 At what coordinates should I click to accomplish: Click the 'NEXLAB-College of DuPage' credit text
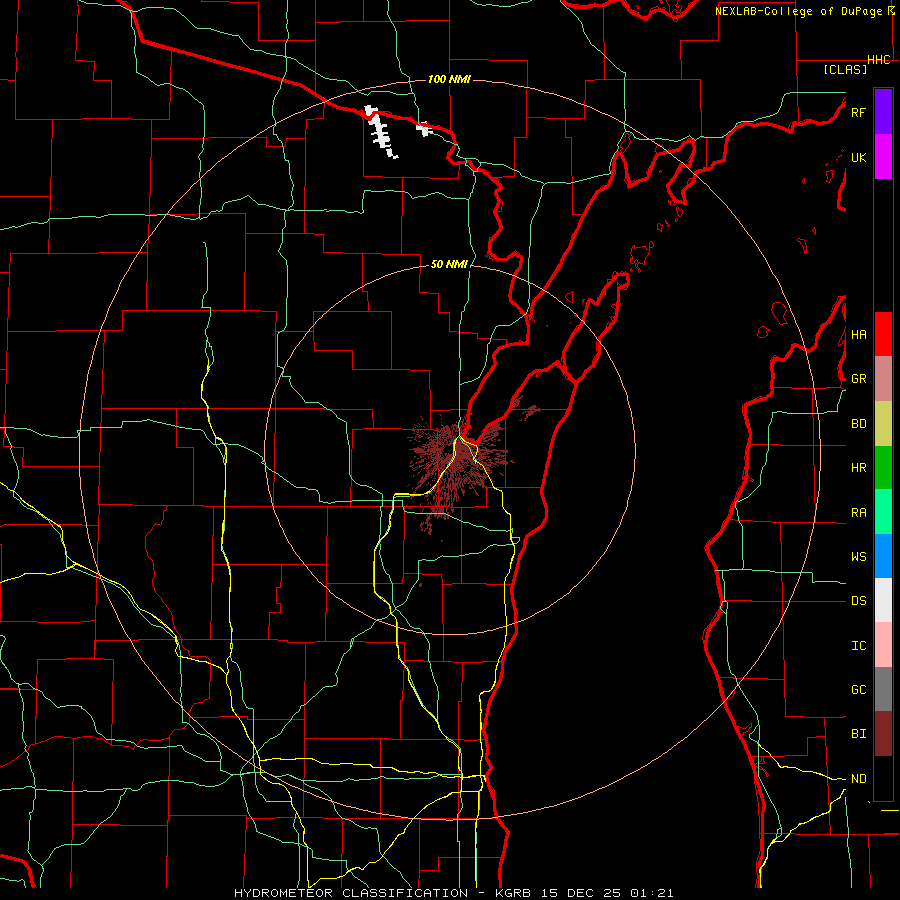(798, 11)
